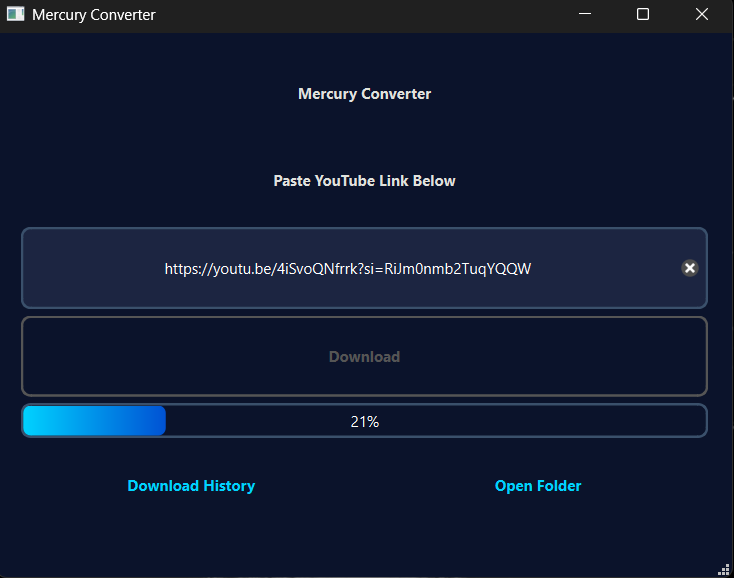The width and height of the screenshot is (734, 578).
Task: Click the 21% download progress bar
Action: (x=364, y=421)
